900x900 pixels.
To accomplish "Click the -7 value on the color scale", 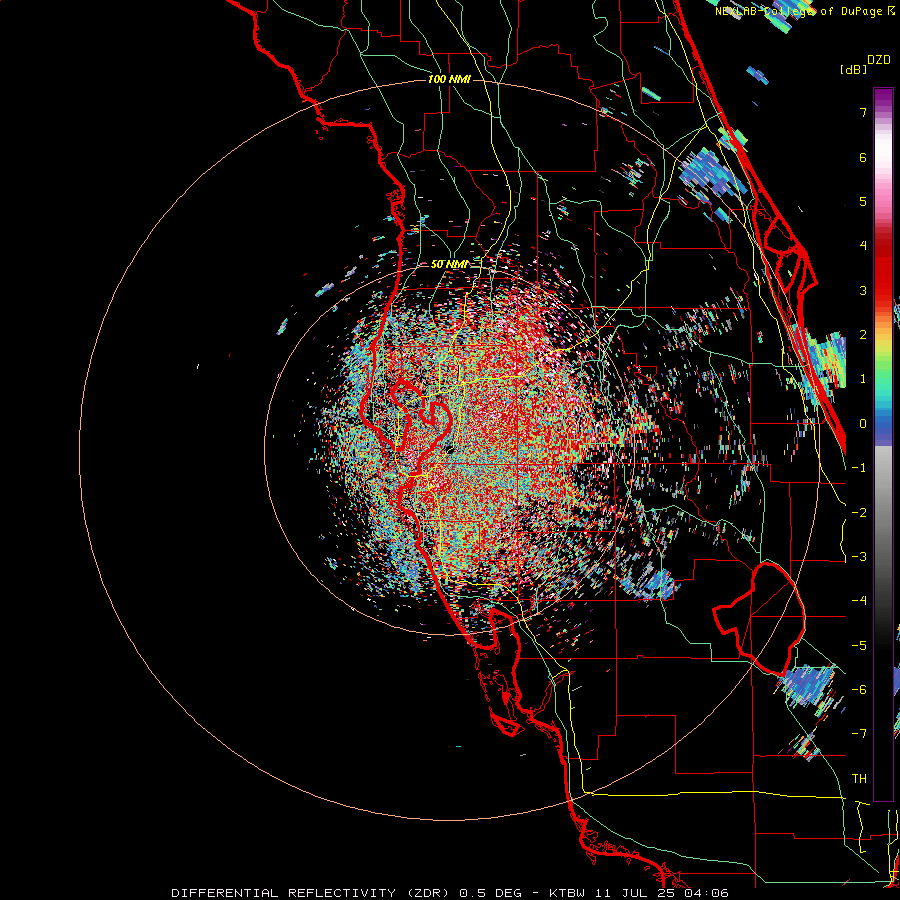I will pos(859,734).
